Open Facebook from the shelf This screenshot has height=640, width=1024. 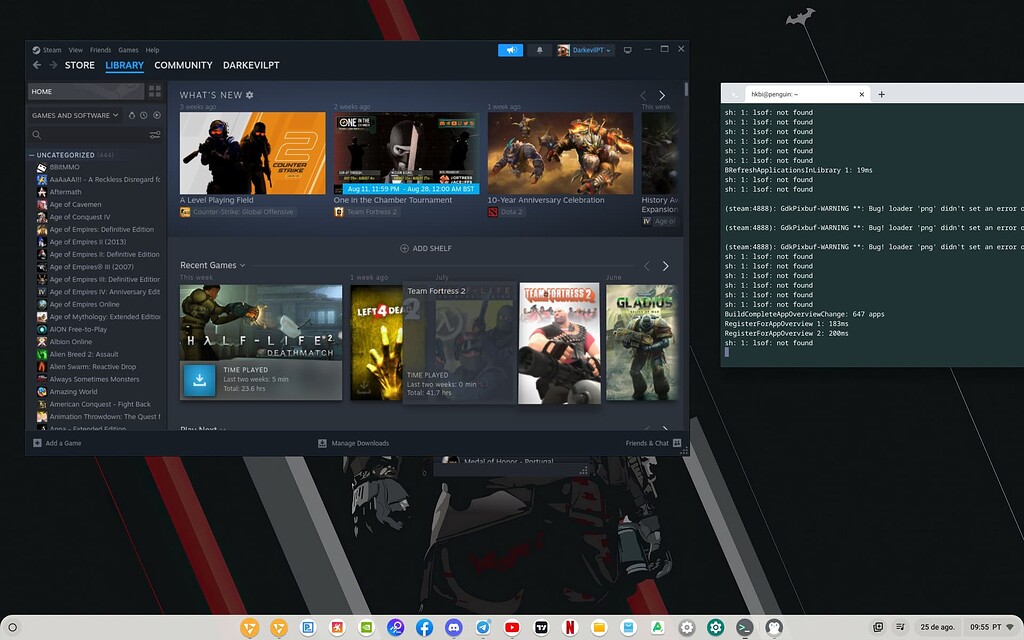[424, 628]
